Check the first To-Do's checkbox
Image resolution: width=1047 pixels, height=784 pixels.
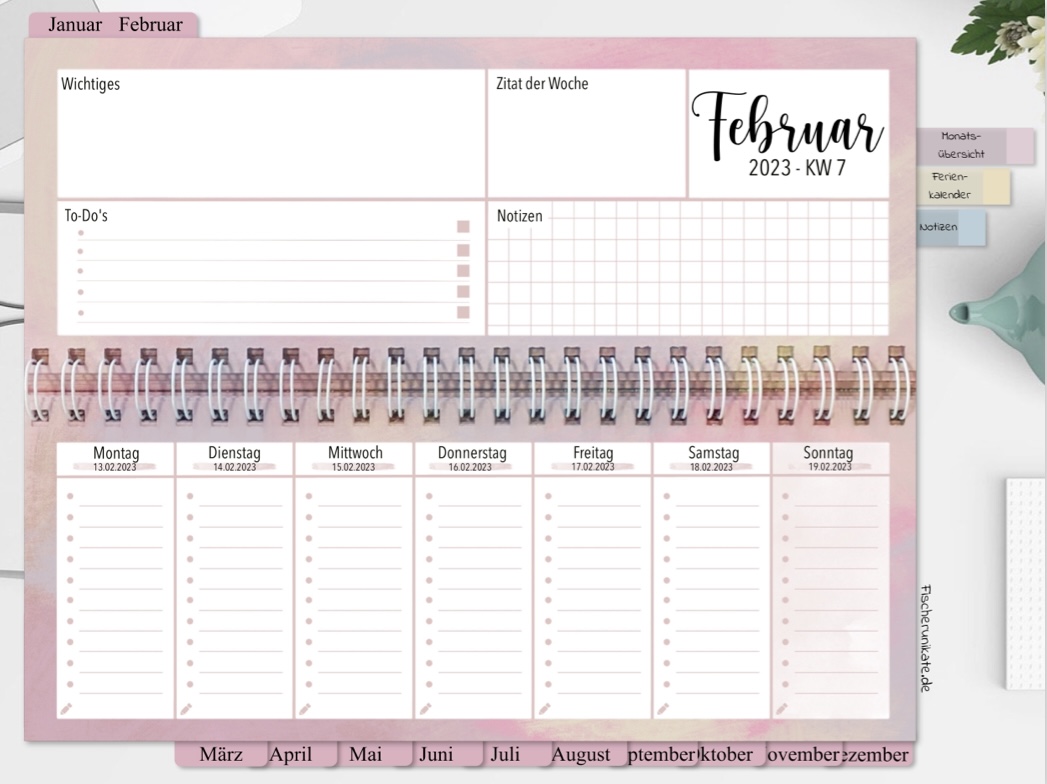[x=463, y=227]
